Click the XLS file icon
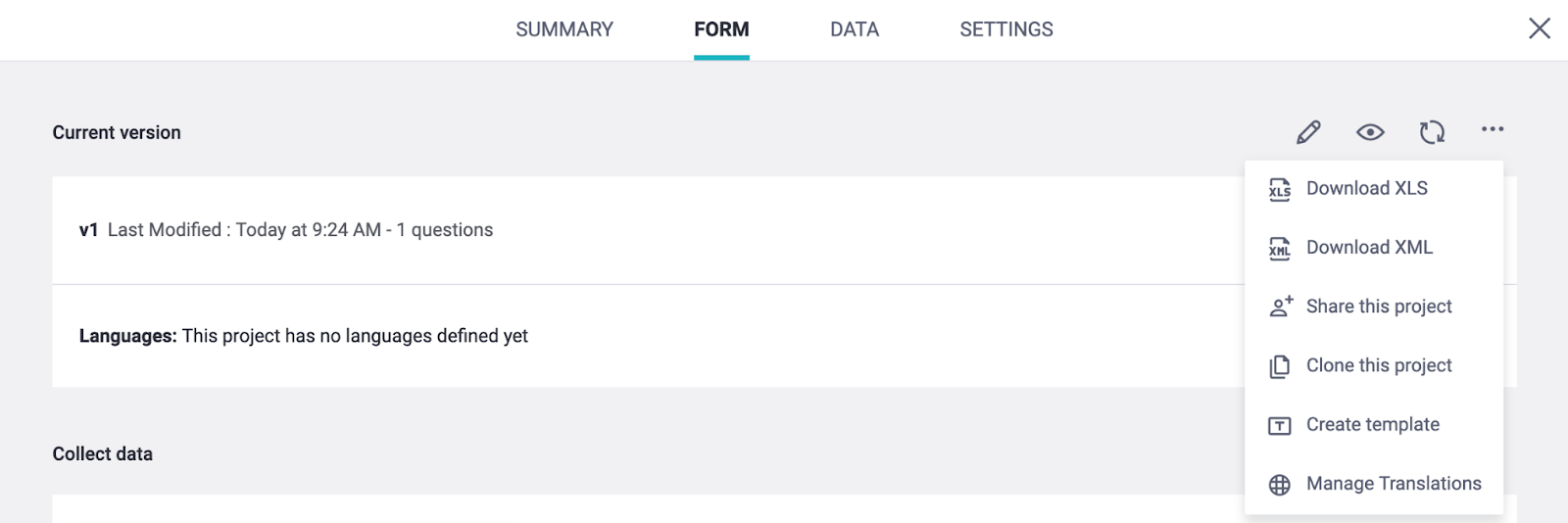The width and height of the screenshot is (1568, 523). point(1280,189)
